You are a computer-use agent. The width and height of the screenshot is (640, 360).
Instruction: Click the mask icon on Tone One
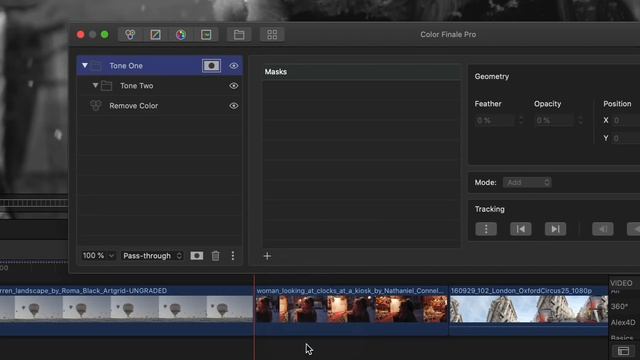pos(211,66)
